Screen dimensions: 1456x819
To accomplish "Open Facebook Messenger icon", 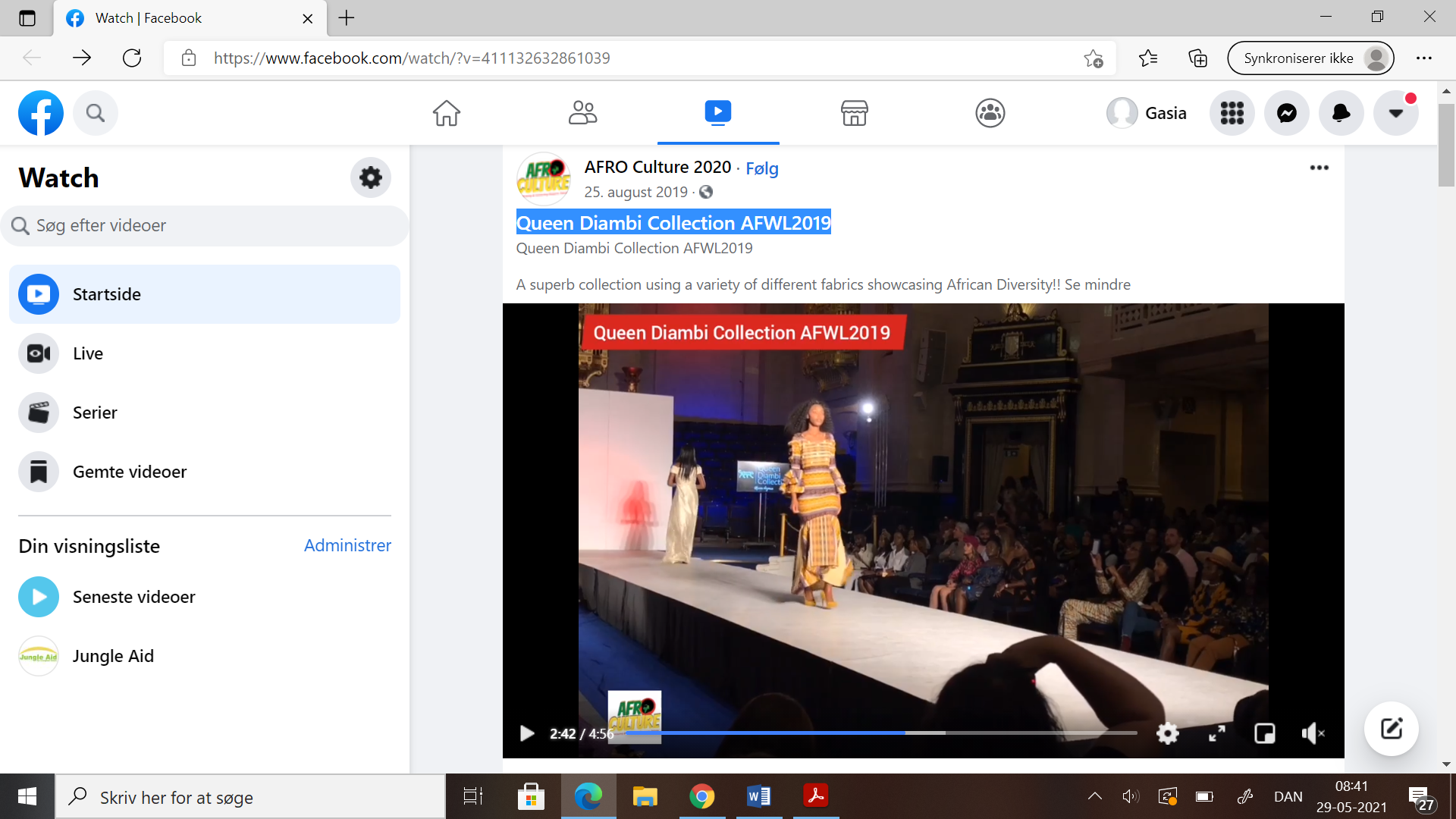I will coord(1286,114).
